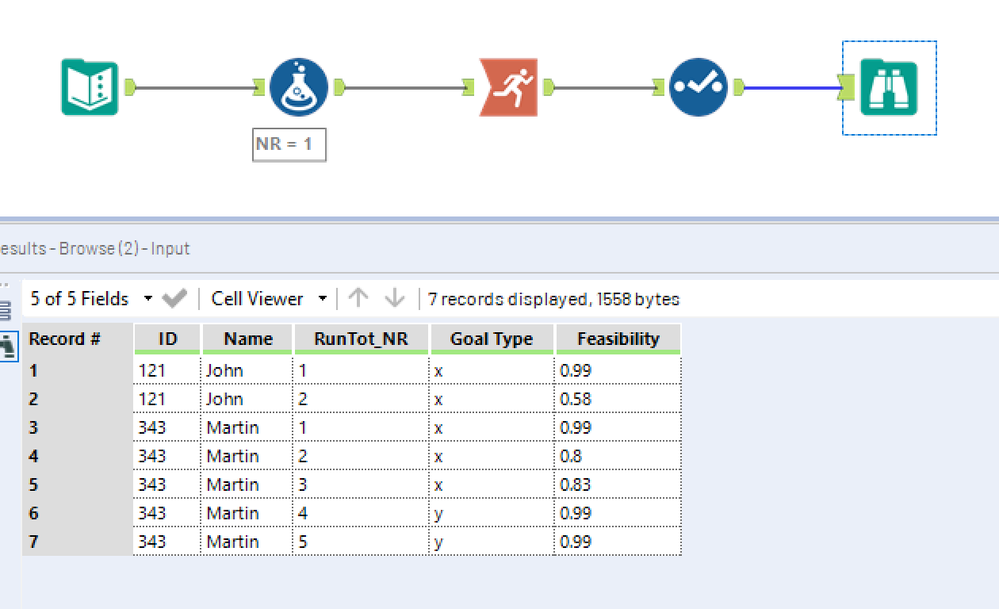Click the 0.83 Feasibility cell

pos(618,485)
